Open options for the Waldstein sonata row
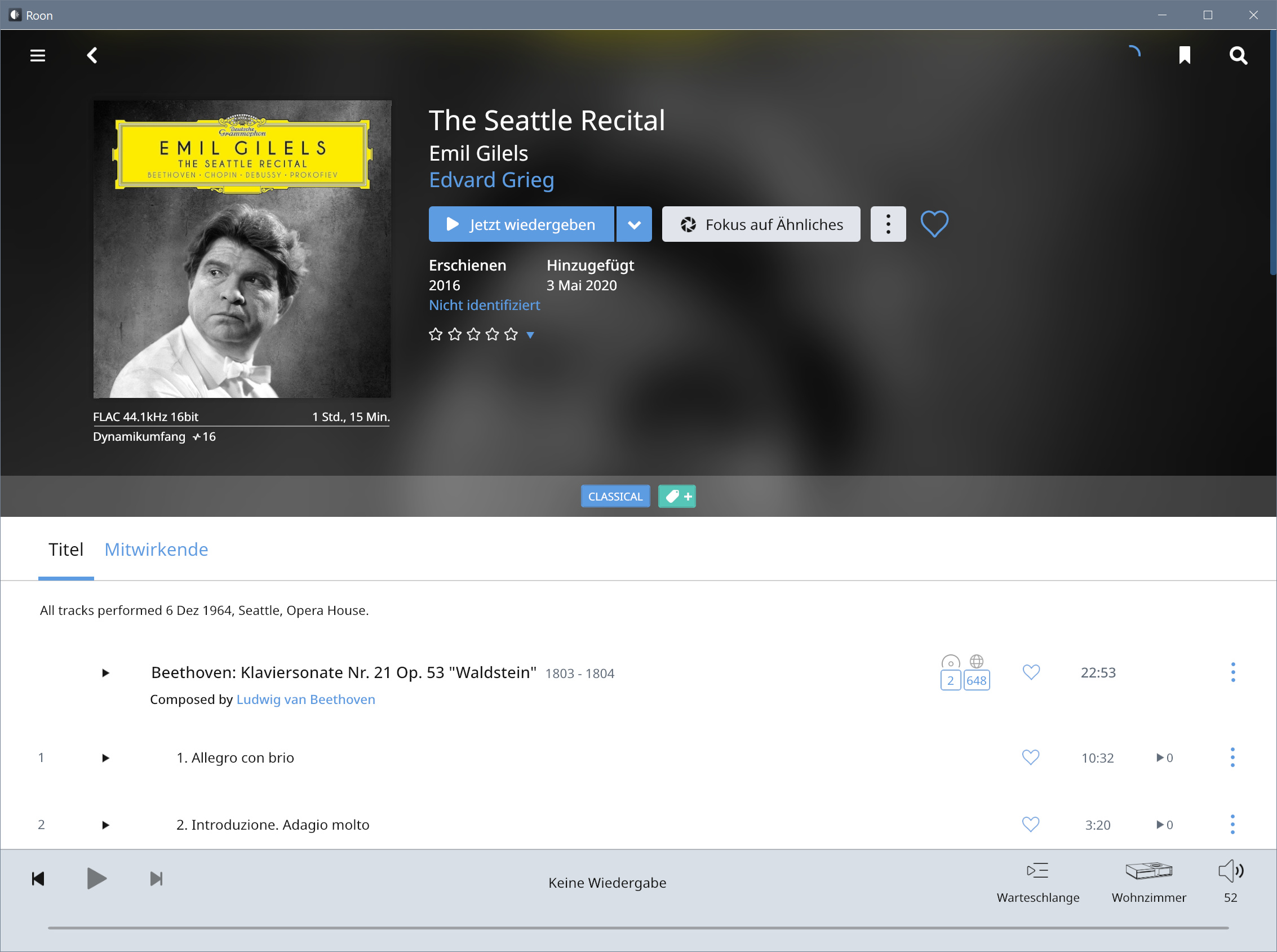The width and height of the screenshot is (1277, 952). (1232, 672)
